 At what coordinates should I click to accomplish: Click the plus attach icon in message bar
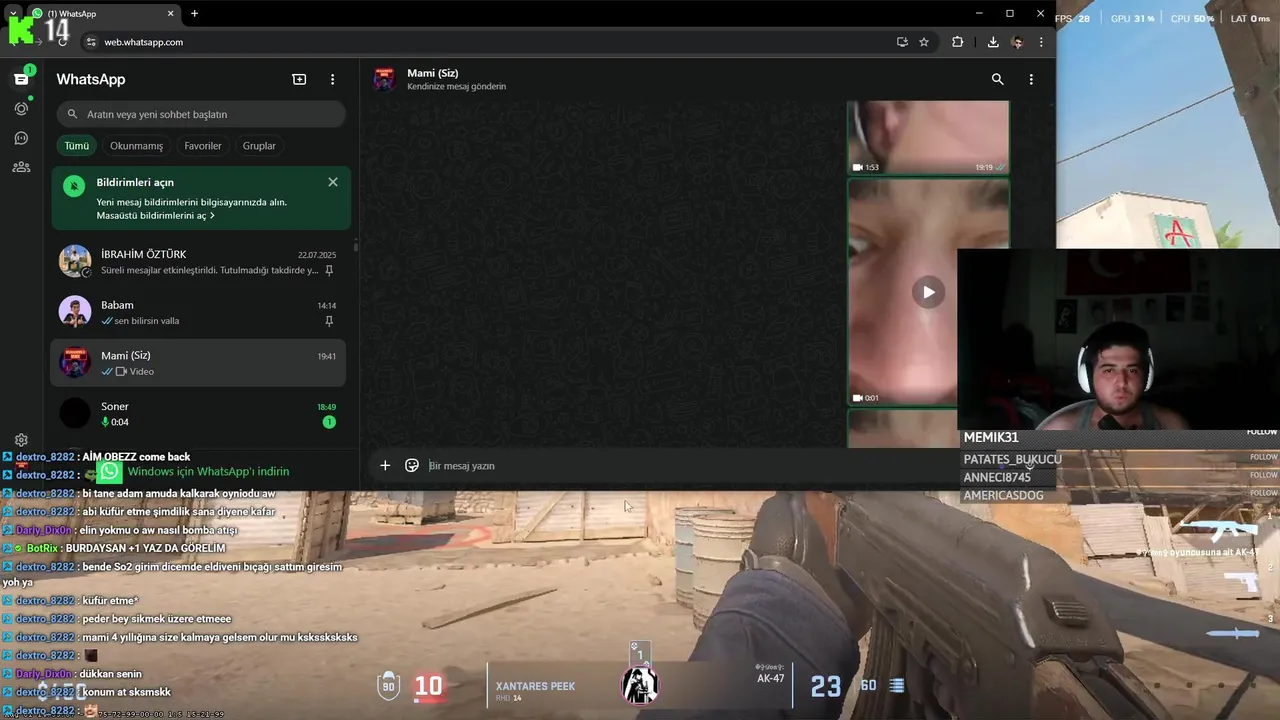(385, 465)
